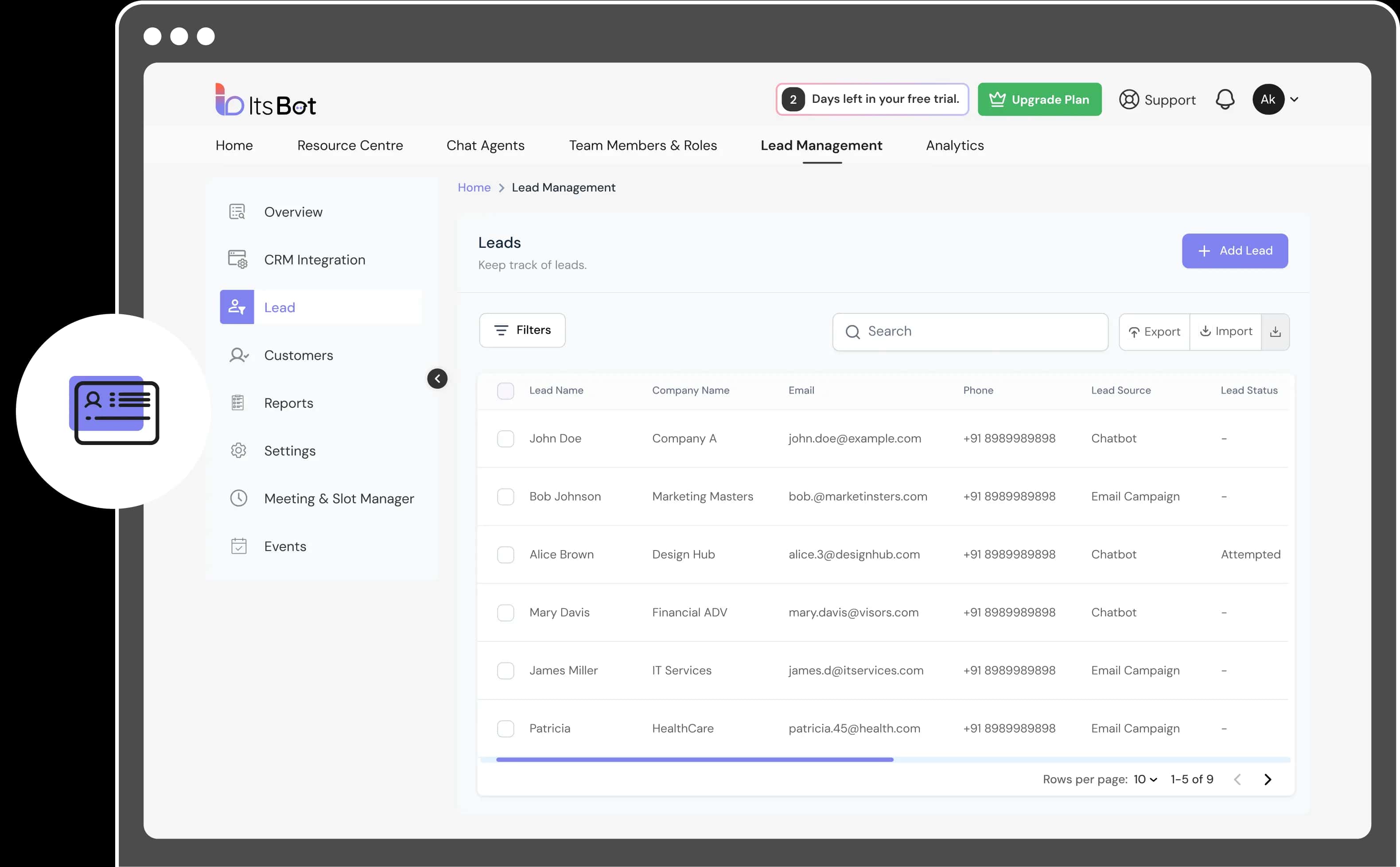
Task: Click the horizontal table scrollbar
Action: (695, 759)
